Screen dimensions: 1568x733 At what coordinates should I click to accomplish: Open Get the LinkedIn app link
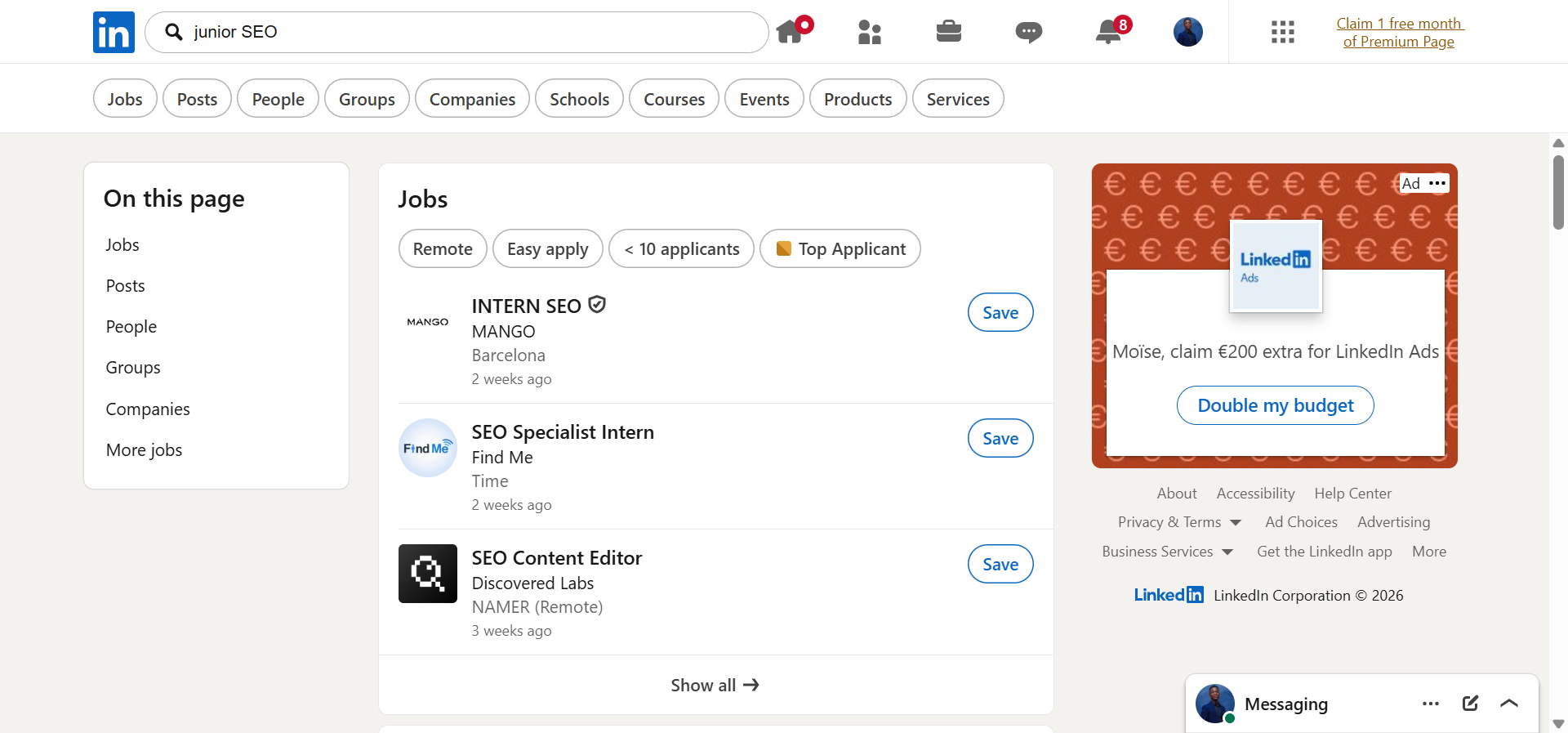(1325, 552)
